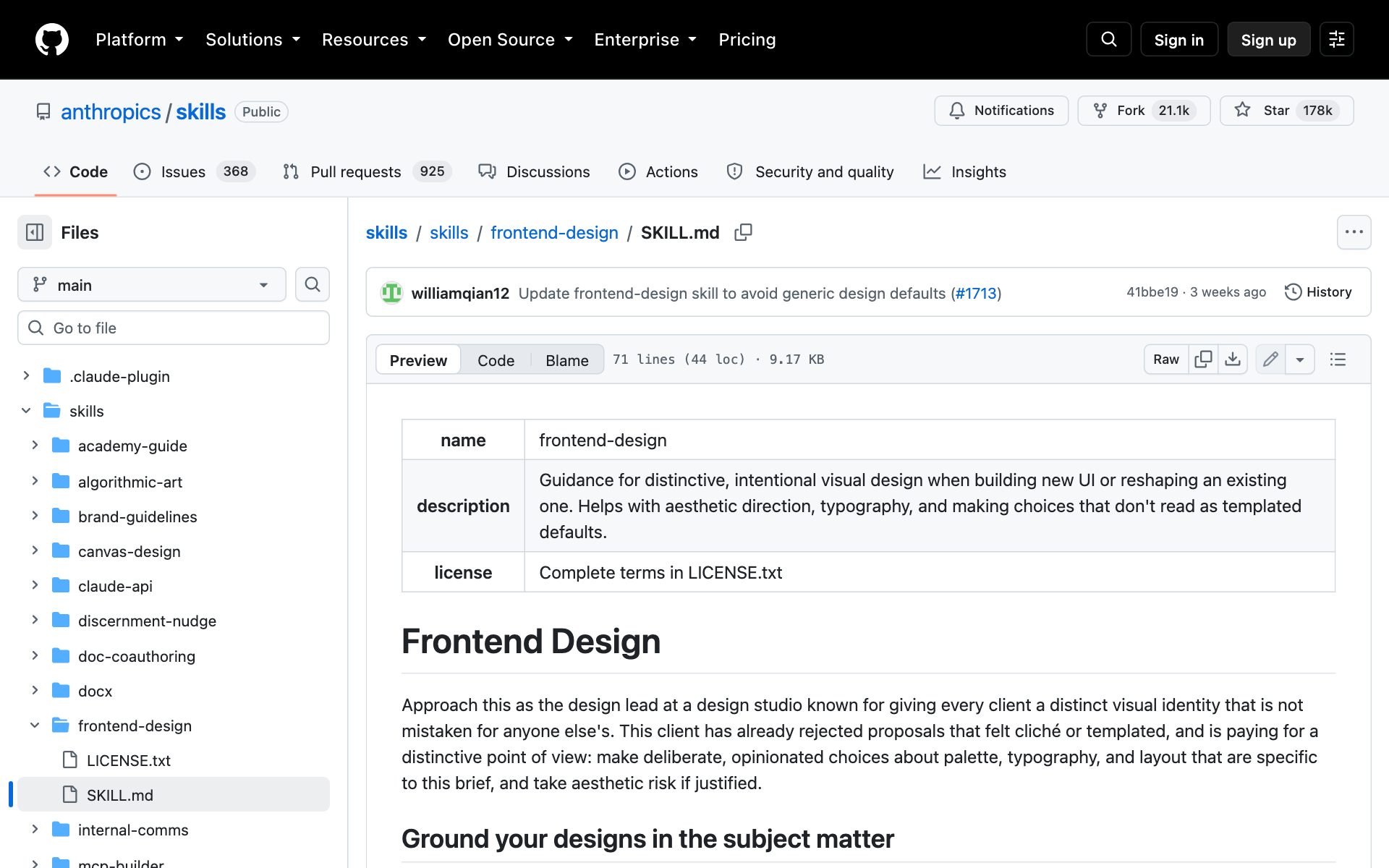Viewport: 1389px width, 868px height.
Task: Expand the brand-guidelines folder
Action: pos(35,515)
